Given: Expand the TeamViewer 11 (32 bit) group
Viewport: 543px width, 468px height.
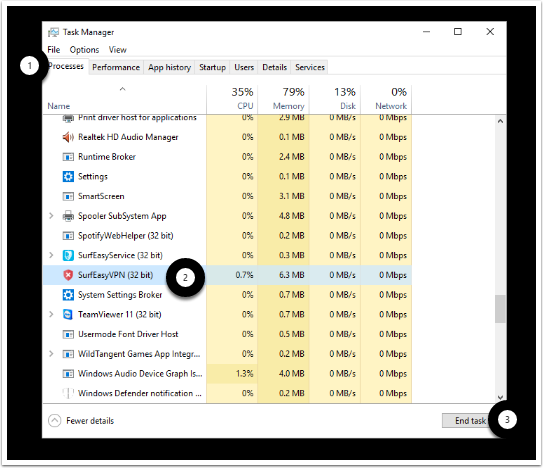Looking at the screenshot, I should 51,314.
